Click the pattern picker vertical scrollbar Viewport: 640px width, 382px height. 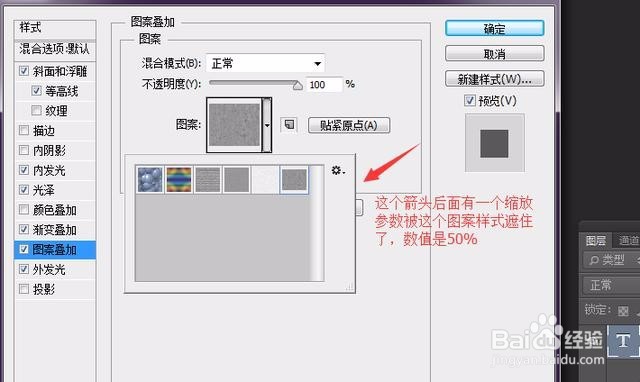tap(317, 223)
